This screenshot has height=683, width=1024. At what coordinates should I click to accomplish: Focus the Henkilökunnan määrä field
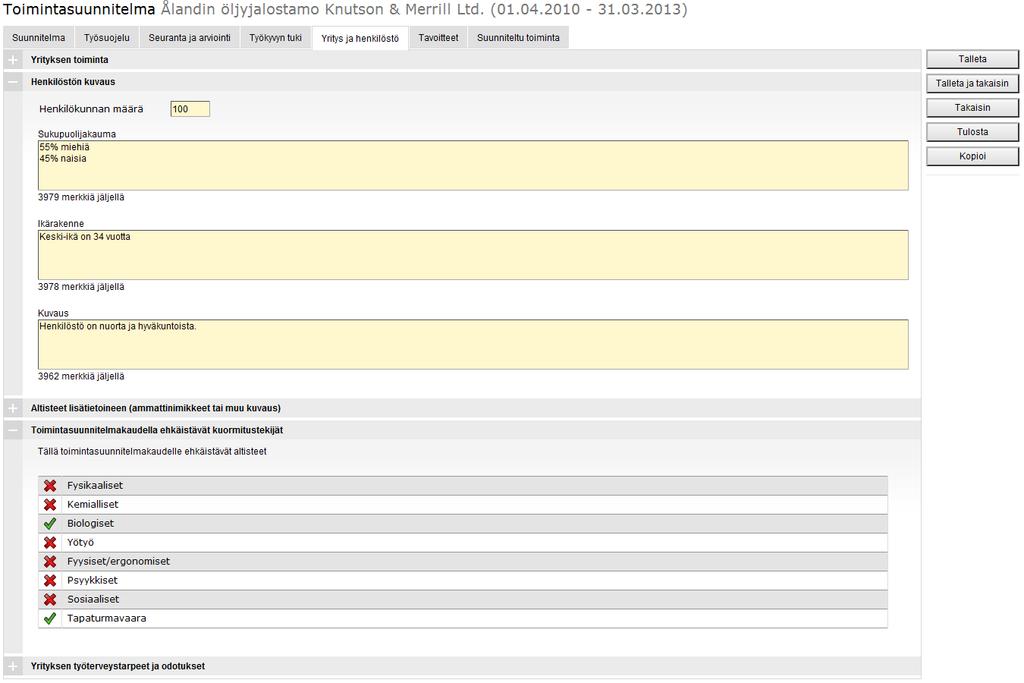(x=190, y=109)
